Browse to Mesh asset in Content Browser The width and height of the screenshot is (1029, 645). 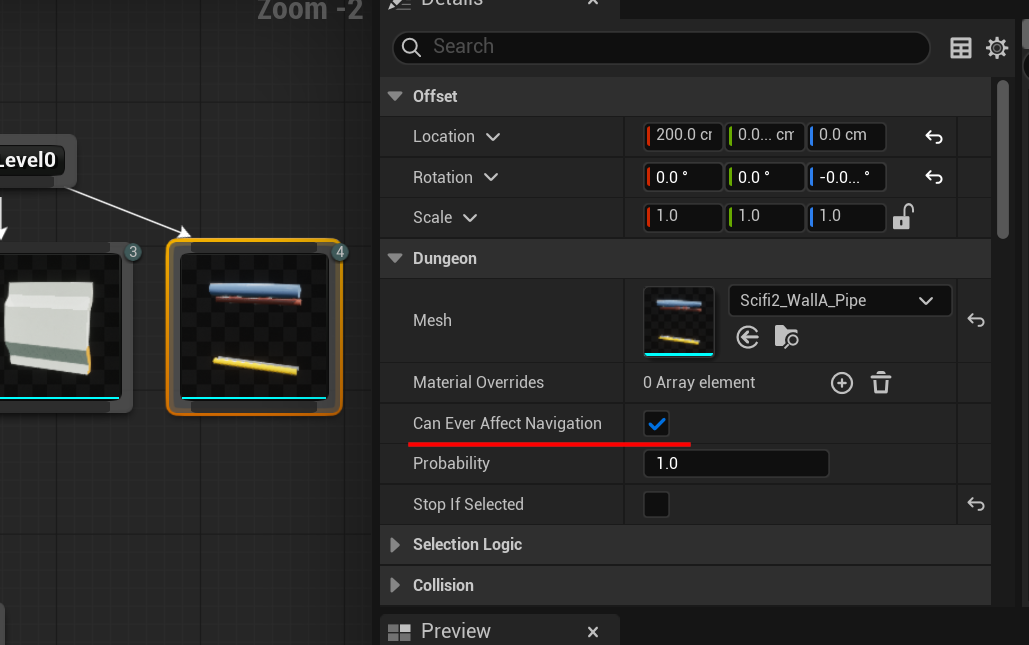[786, 338]
